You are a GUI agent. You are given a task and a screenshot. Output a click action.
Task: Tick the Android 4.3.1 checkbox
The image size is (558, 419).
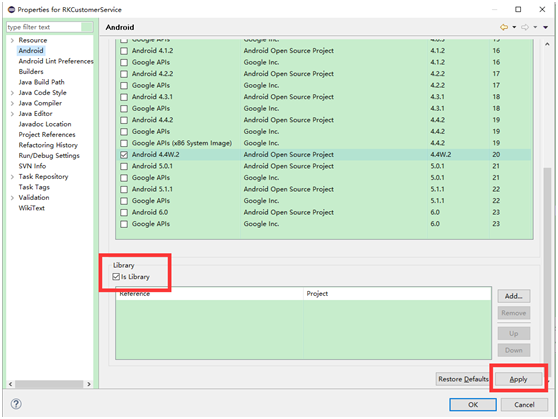click(124, 97)
